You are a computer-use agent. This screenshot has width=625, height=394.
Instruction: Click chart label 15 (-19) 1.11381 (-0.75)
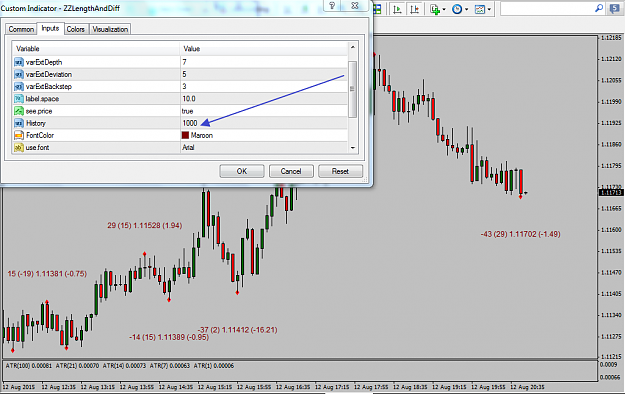coord(47,274)
